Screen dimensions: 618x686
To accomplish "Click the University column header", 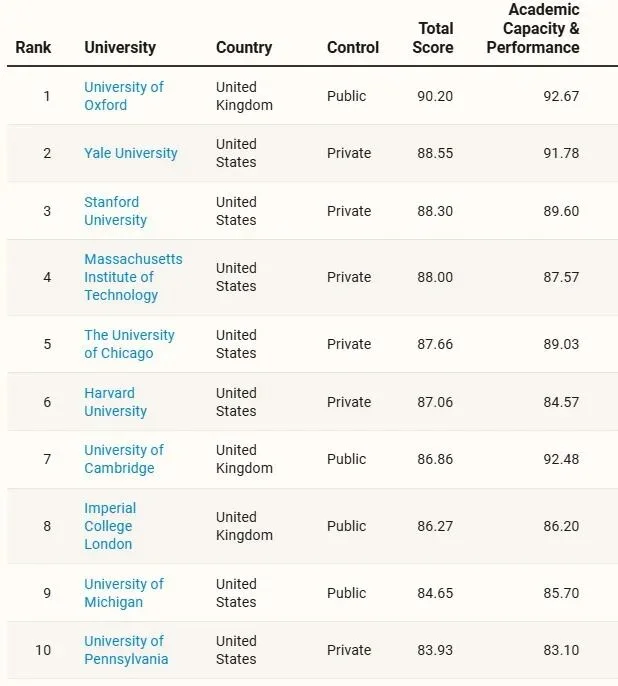I will click(x=120, y=47).
